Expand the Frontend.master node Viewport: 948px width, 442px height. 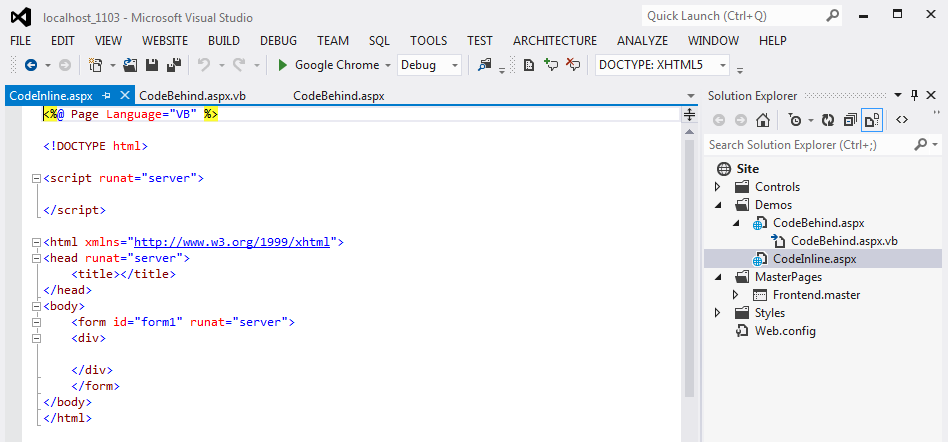(x=736, y=295)
